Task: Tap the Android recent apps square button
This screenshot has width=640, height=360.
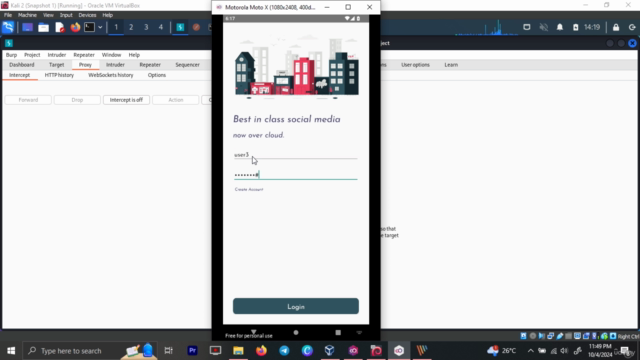Action: click(338, 333)
